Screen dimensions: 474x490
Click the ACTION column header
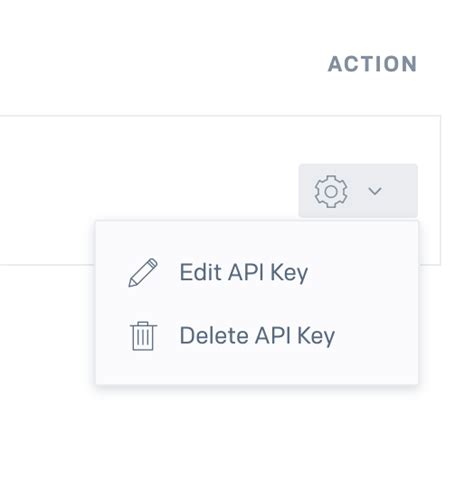pos(372,64)
